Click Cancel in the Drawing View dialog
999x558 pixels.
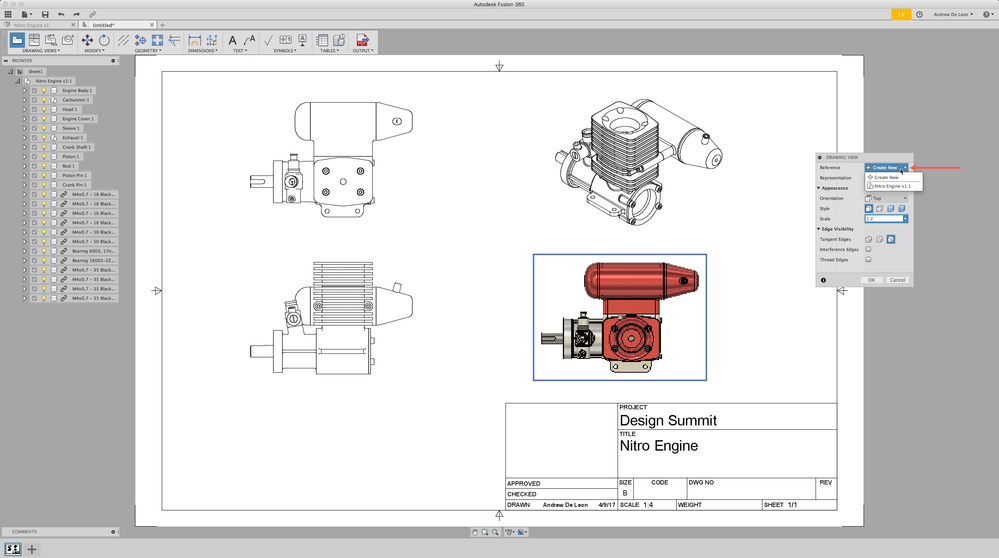click(x=897, y=280)
